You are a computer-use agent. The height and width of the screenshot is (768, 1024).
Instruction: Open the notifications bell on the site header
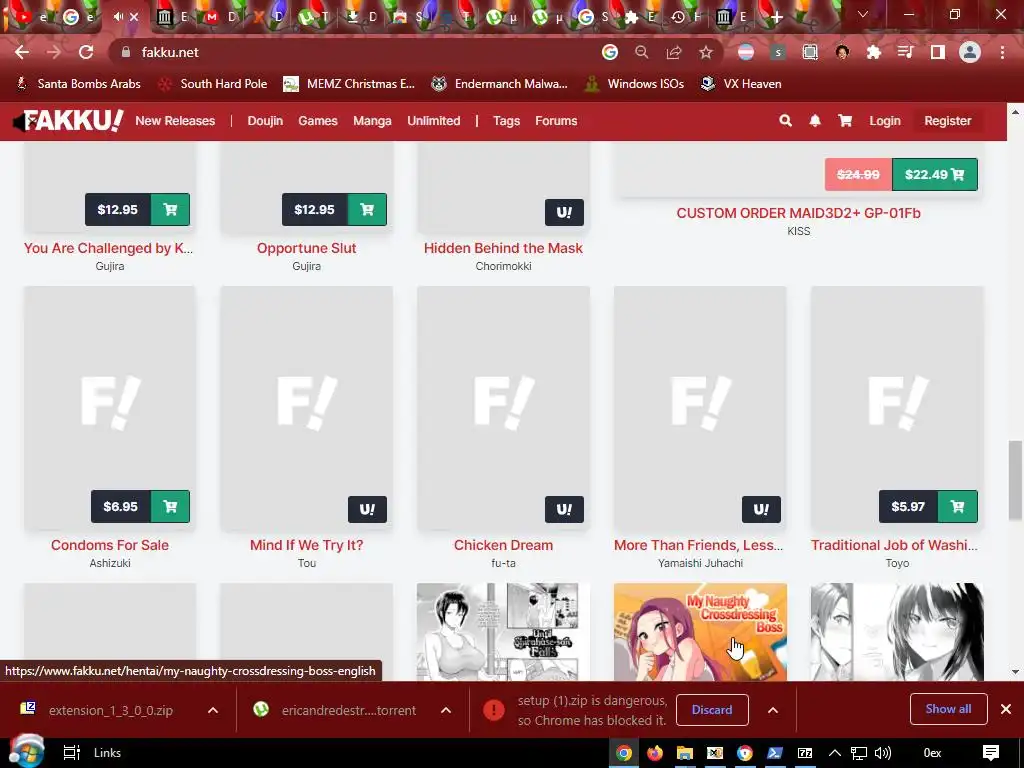[815, 120]
